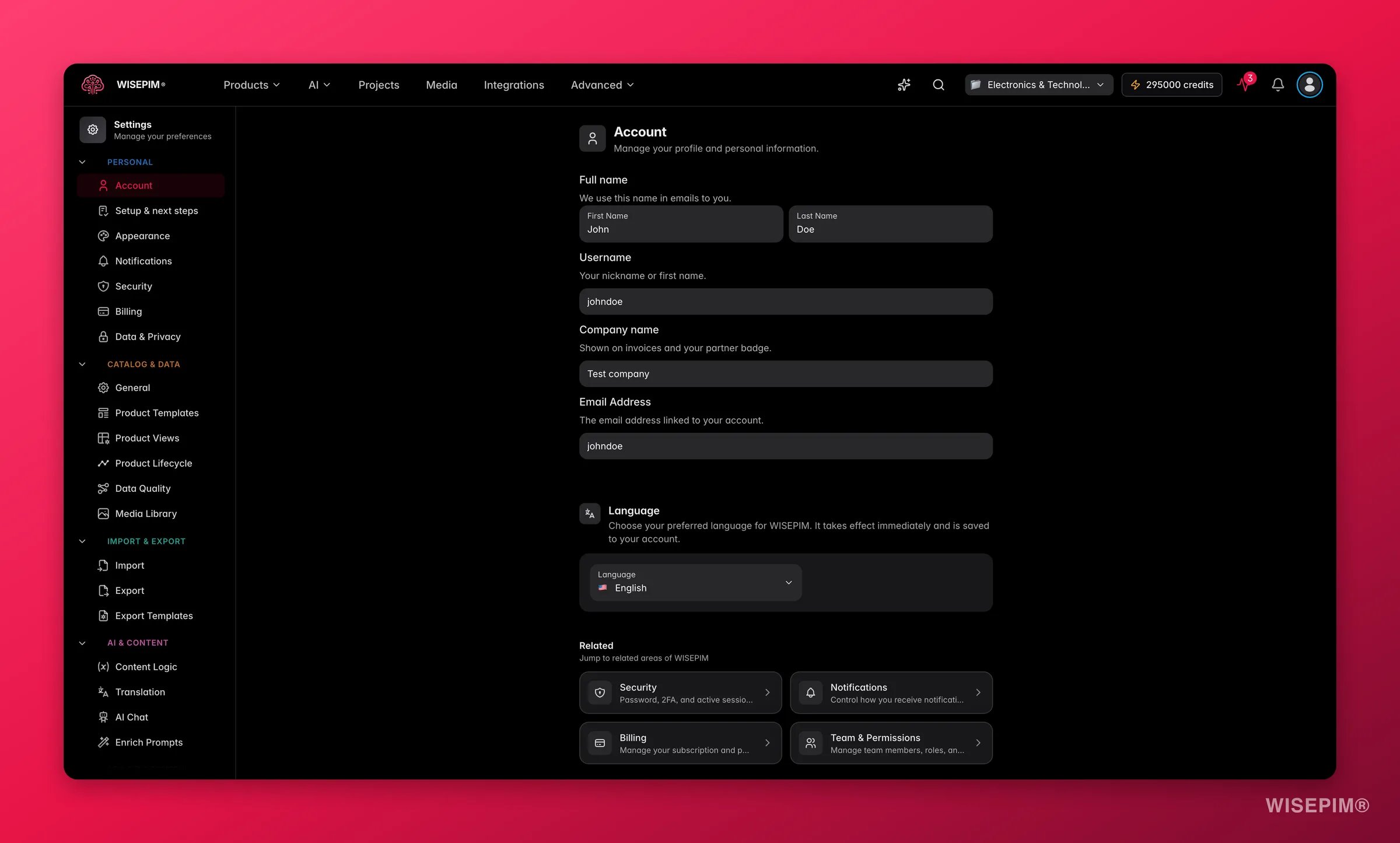Click the Username field

click(x=786, y=302)
